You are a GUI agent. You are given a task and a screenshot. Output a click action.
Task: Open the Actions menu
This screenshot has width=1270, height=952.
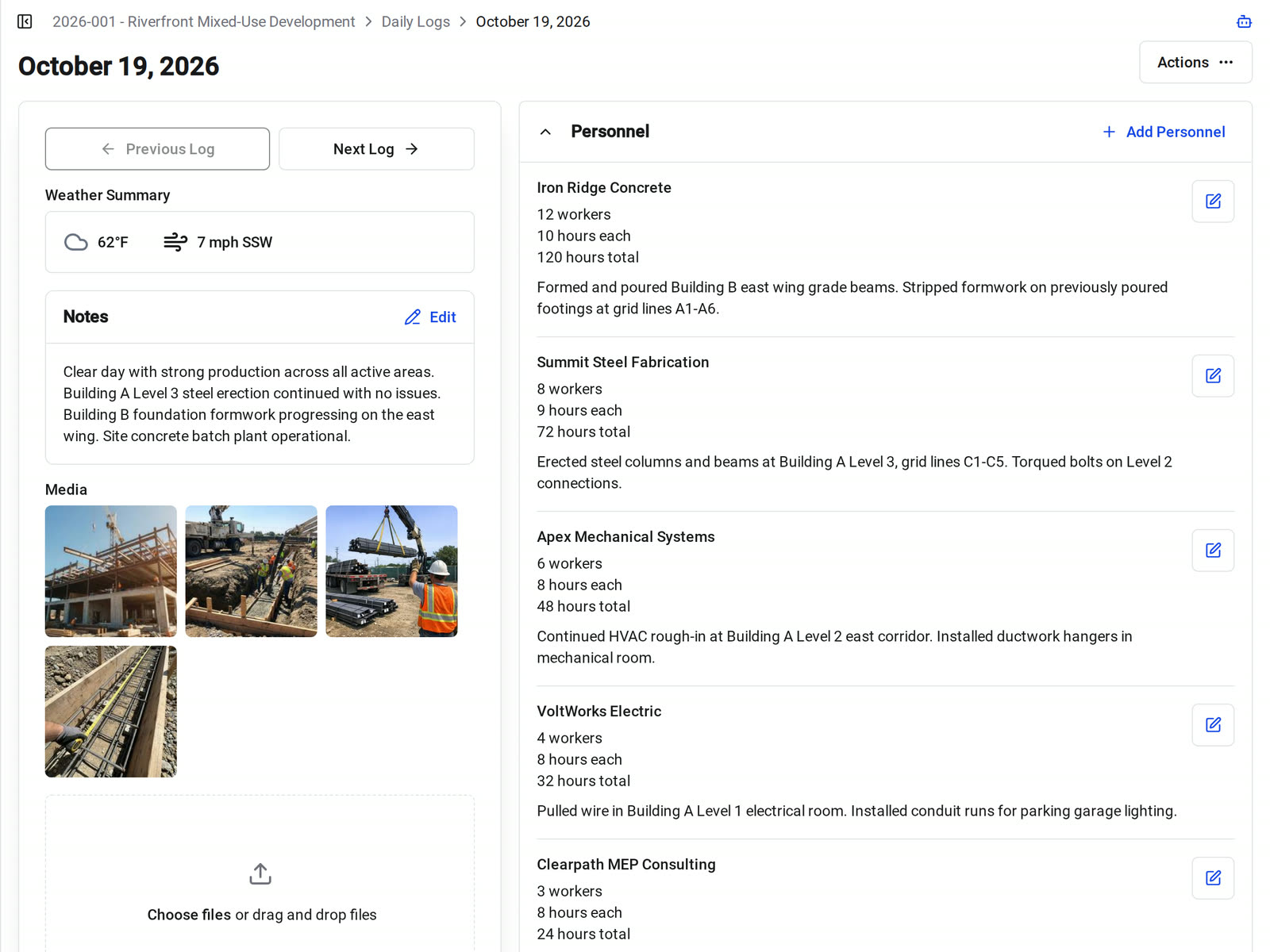tap(1195, 63)
